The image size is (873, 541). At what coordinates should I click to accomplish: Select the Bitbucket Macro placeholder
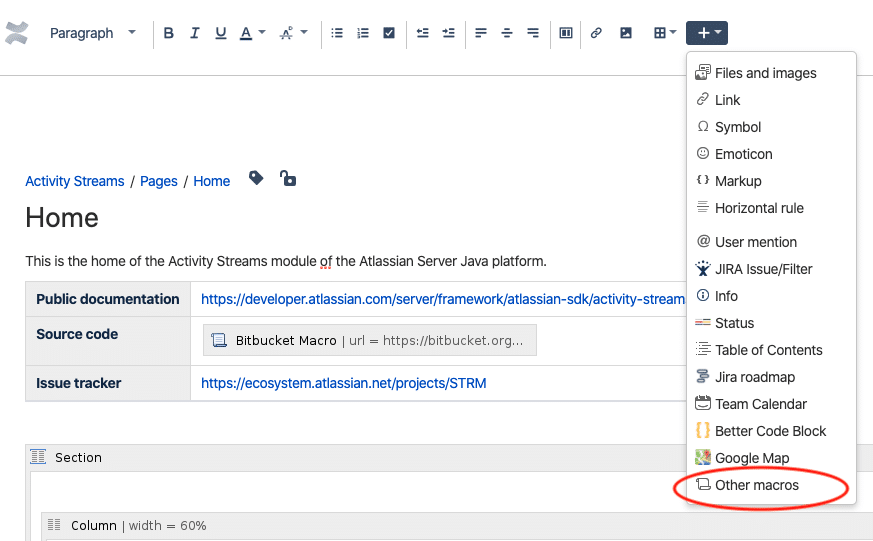click(370, 340)
